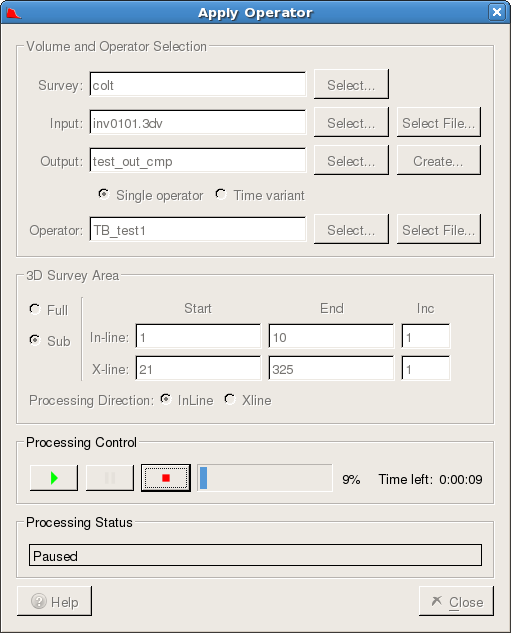Image resolution: width=511 pixels, height=633 pixels.
Task: Open the Help button
Action: 54,601
